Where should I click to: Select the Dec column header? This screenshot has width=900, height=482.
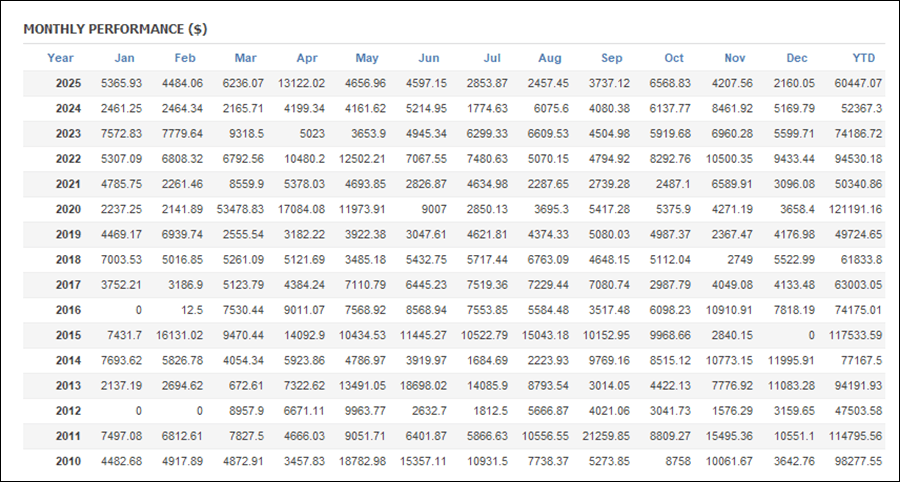tap(797, 58)
